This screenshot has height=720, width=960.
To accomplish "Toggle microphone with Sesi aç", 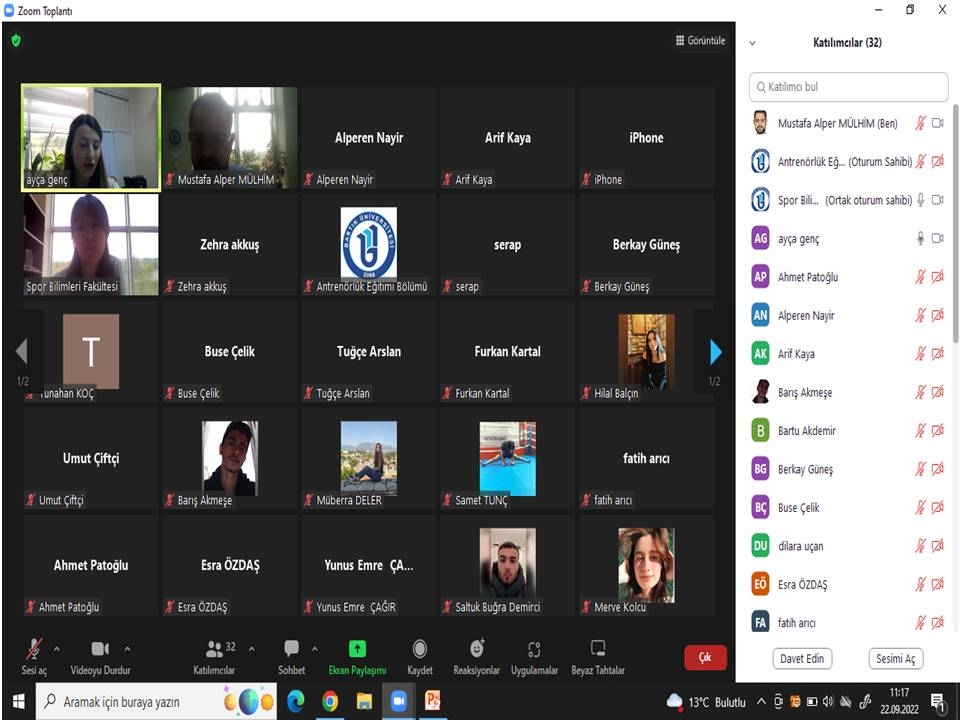I will tap(34, 649).
